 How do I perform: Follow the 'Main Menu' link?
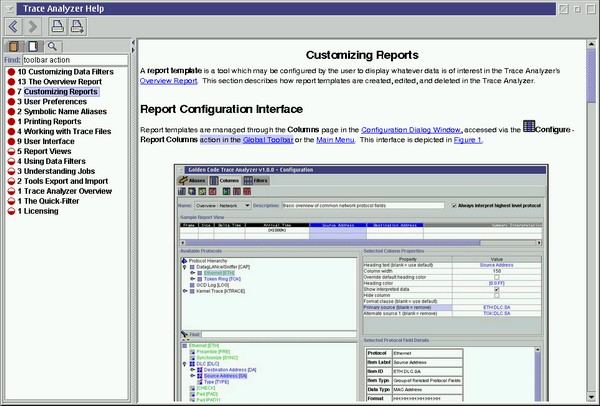click(335, 140)
